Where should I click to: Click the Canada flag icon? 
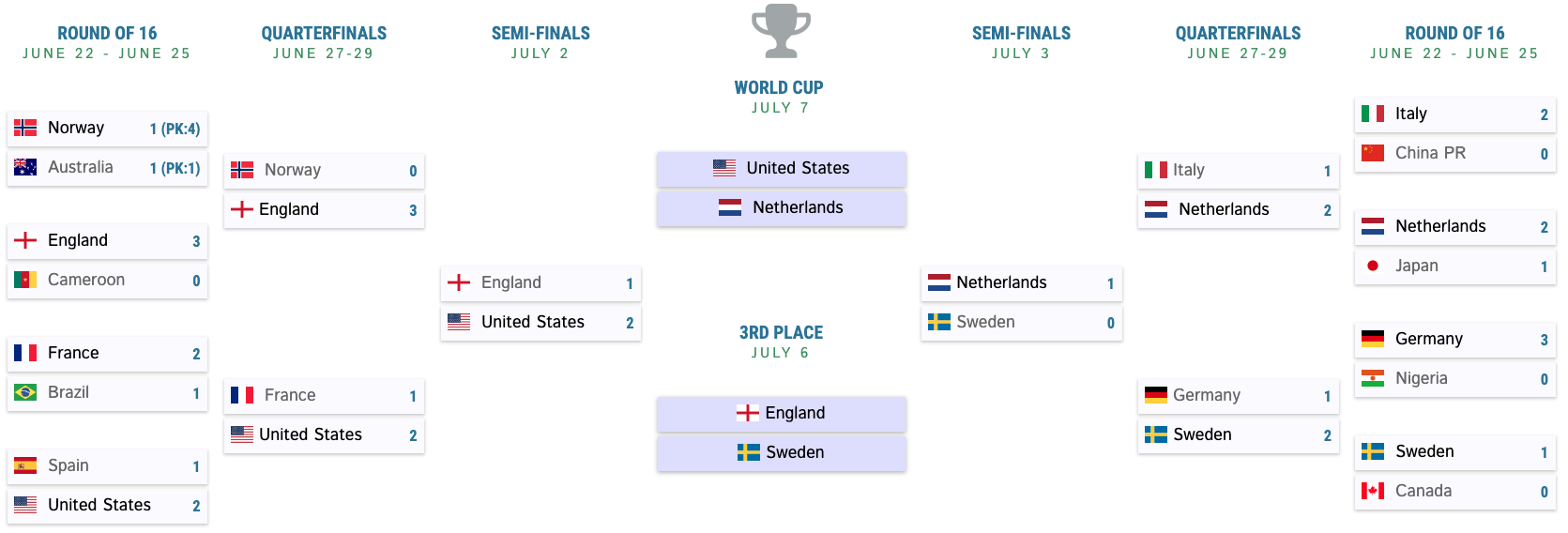[1373, 491]
